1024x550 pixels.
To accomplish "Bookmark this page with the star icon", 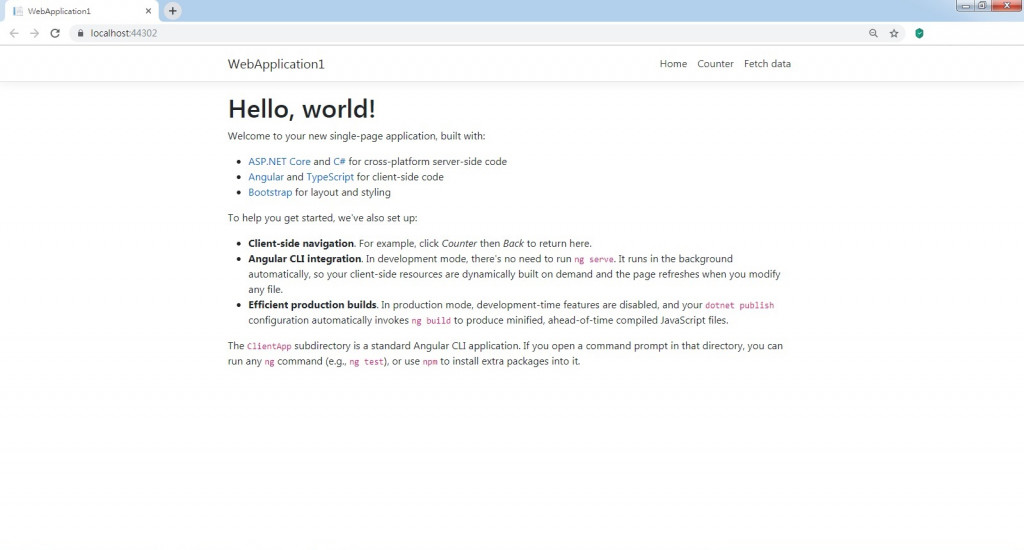I will pos(894,33).
